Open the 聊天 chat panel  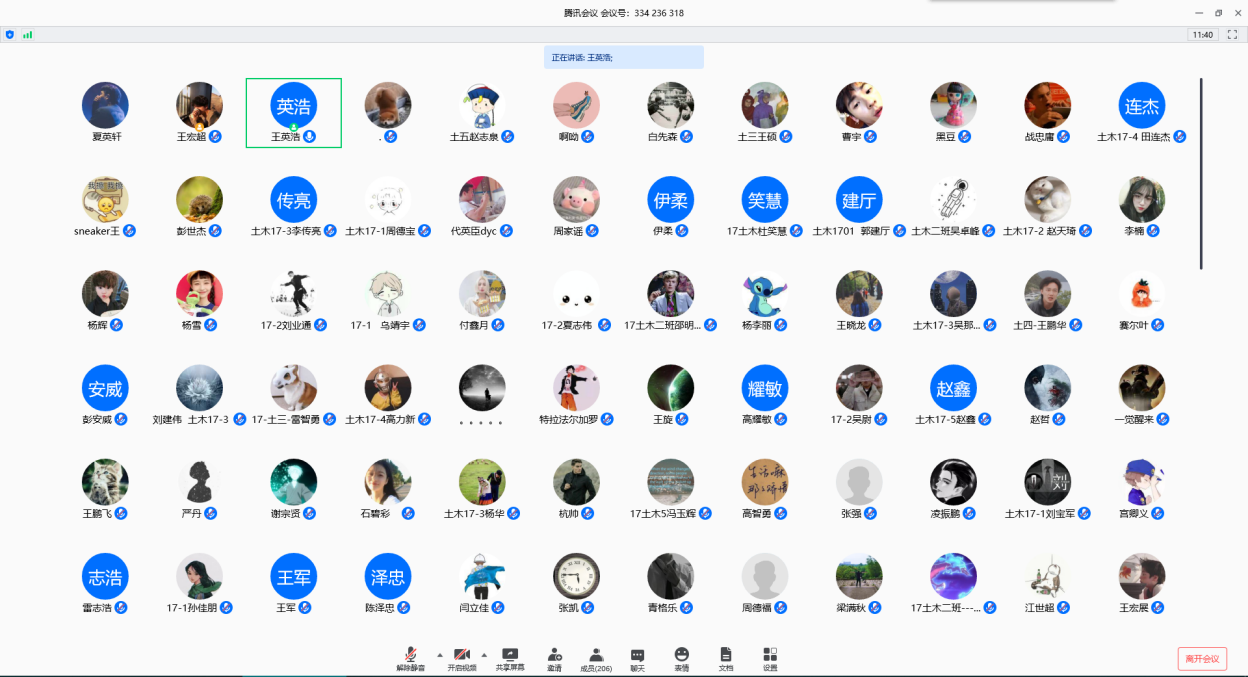pyautogui.click(x=637, y=656)
